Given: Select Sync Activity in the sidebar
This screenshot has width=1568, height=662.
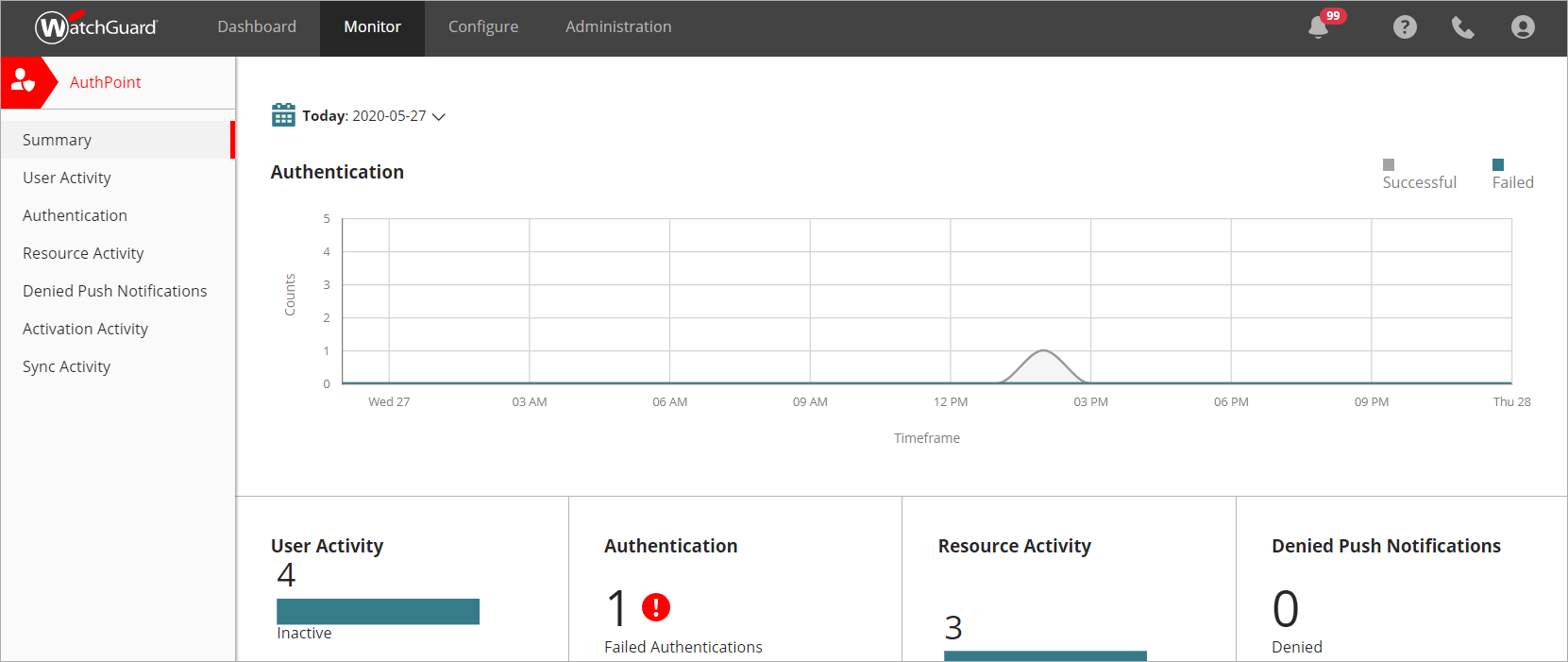Looking at the screenshot, I should (x=67, y=366).
